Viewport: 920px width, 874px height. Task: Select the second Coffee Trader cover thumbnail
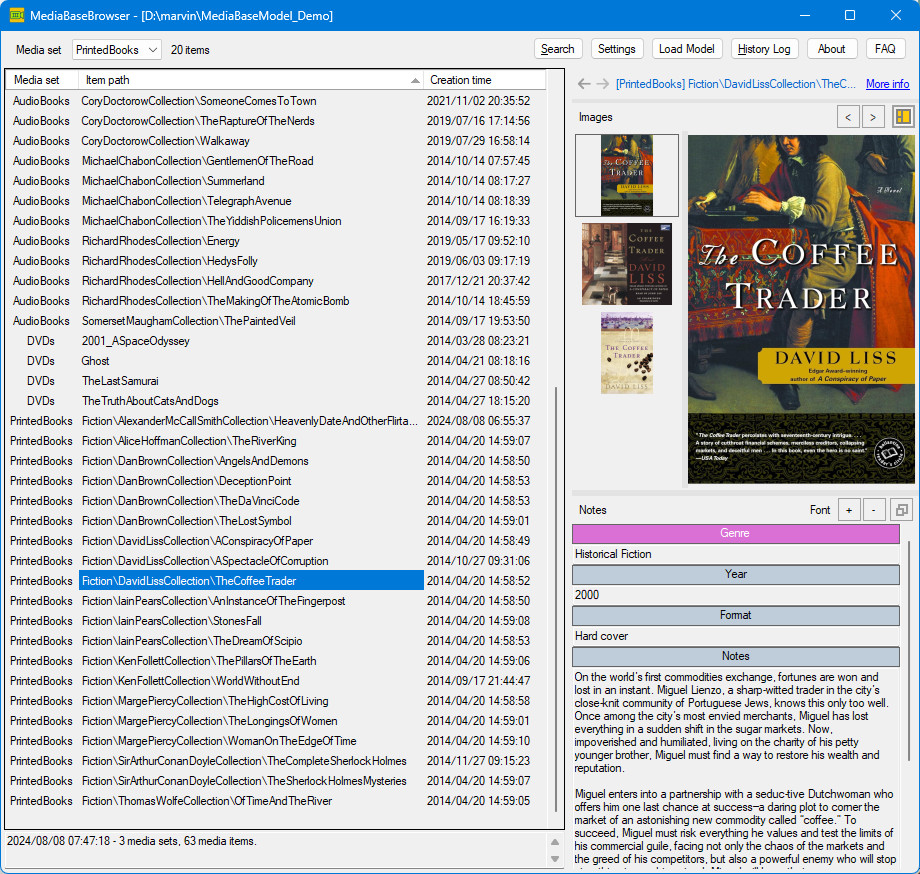tap(627, 264)
